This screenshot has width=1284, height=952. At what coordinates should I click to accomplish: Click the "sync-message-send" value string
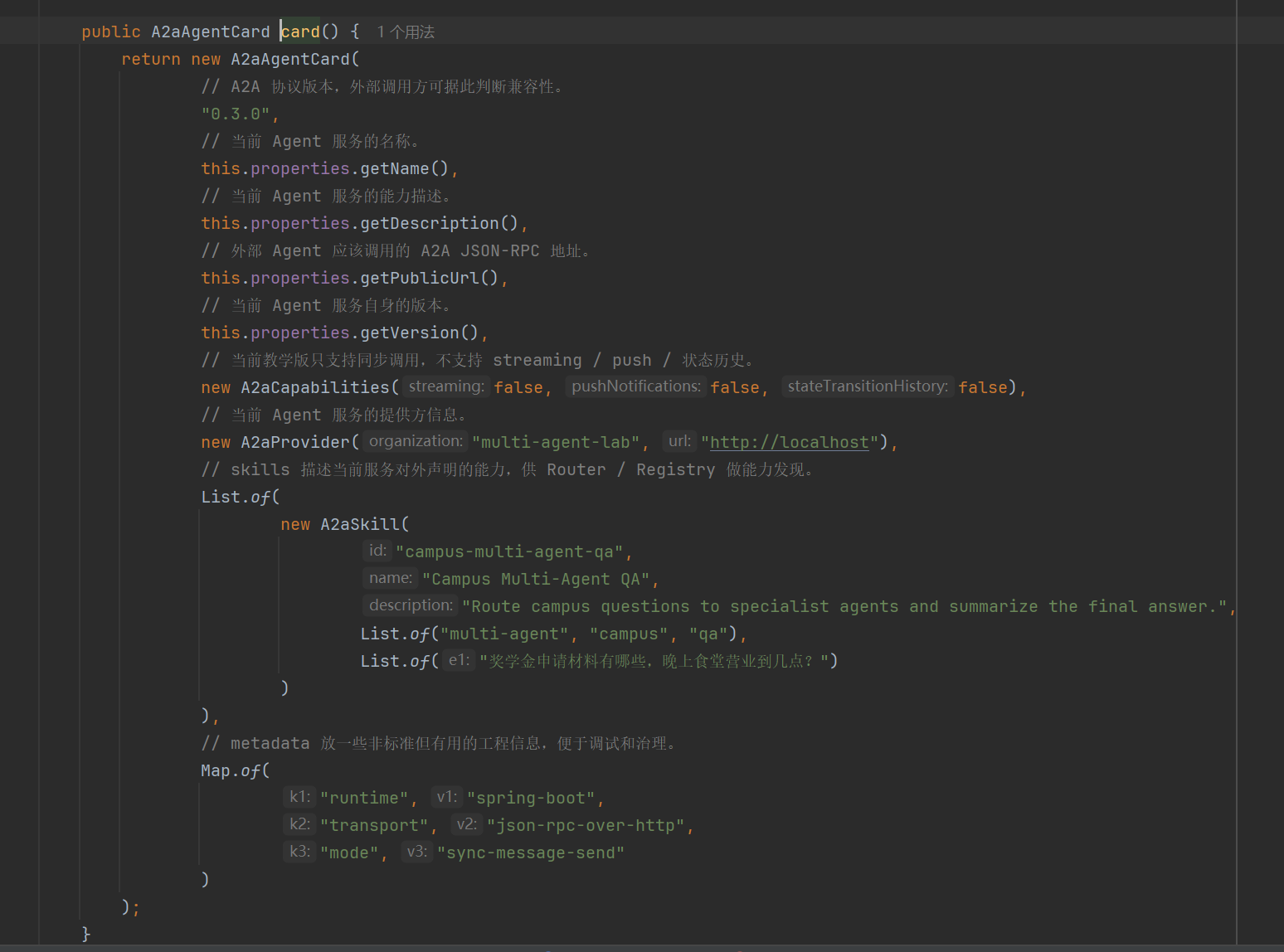pos(530,852)
